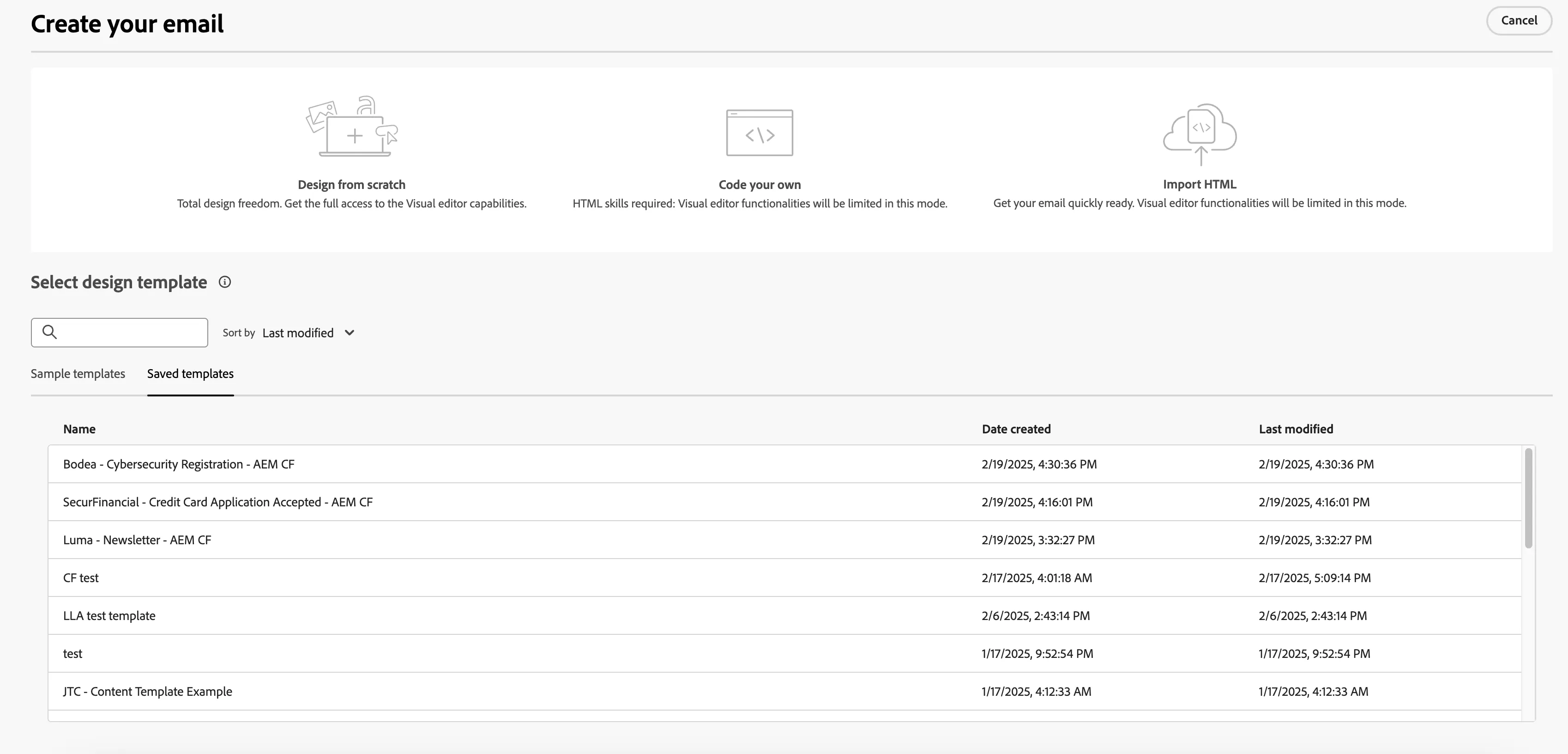Click the Cancel button

coord(1519,20)
